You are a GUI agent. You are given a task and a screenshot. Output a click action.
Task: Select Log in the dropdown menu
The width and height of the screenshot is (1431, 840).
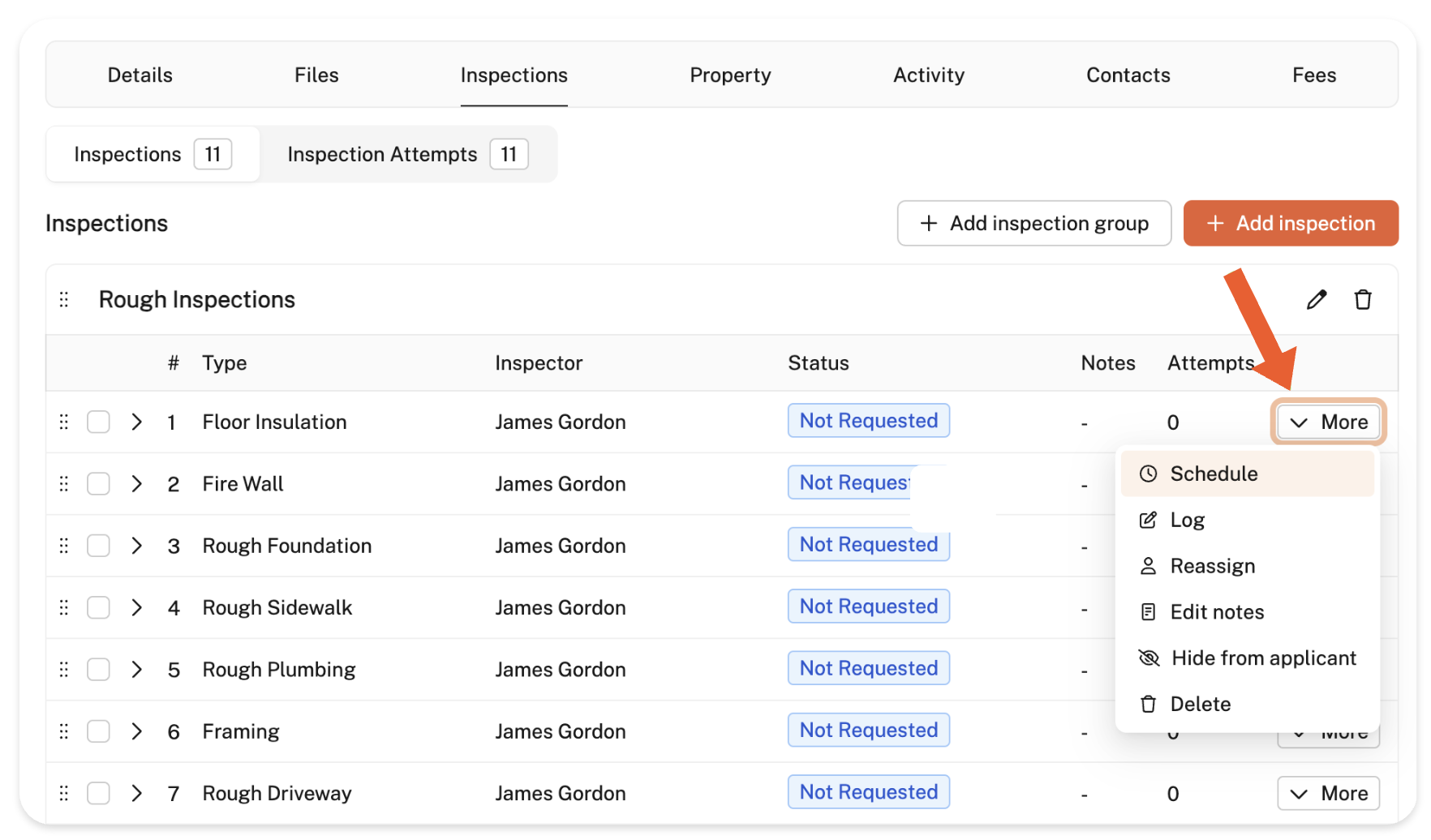point(1187,521)
